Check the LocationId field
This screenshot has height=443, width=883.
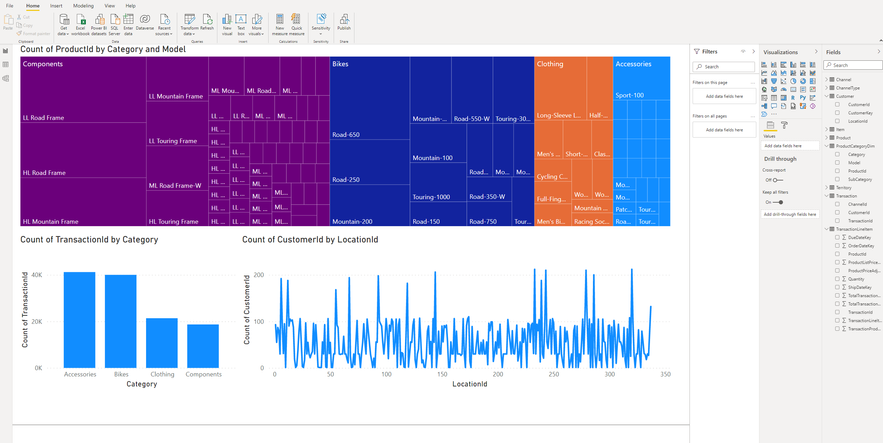(837, 121)
